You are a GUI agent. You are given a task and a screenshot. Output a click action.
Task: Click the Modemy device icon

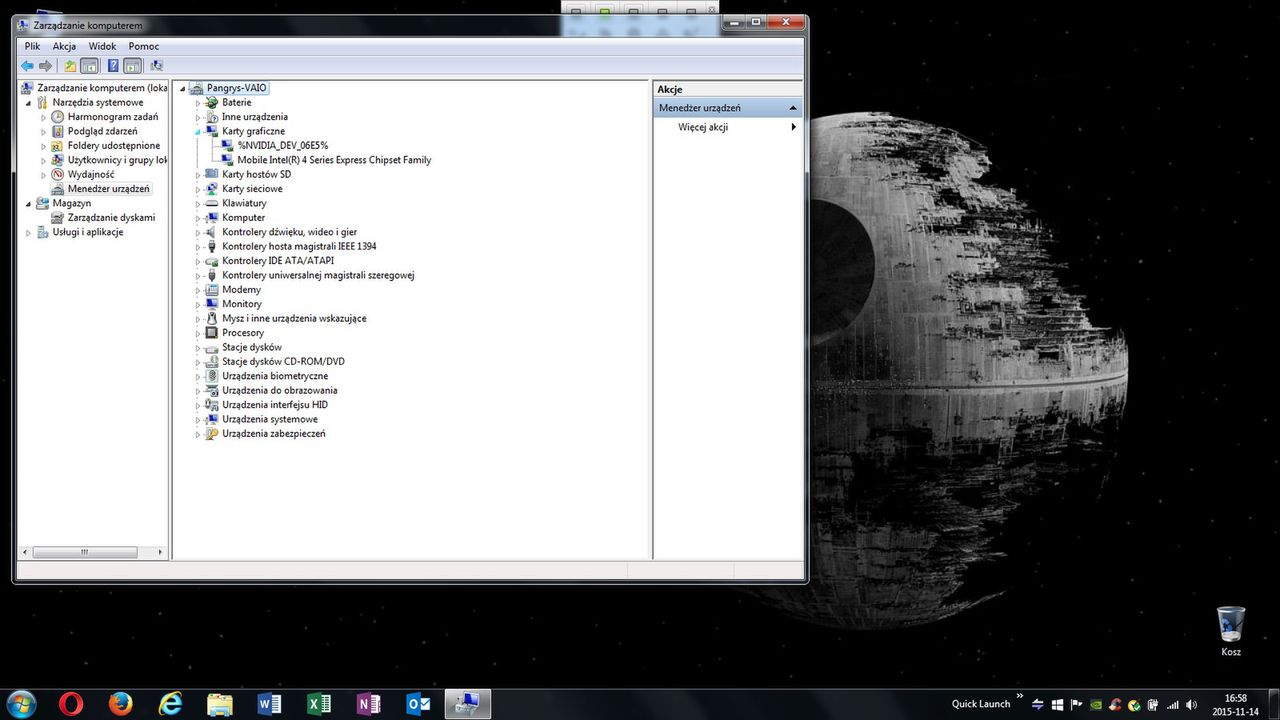point(212,290)
